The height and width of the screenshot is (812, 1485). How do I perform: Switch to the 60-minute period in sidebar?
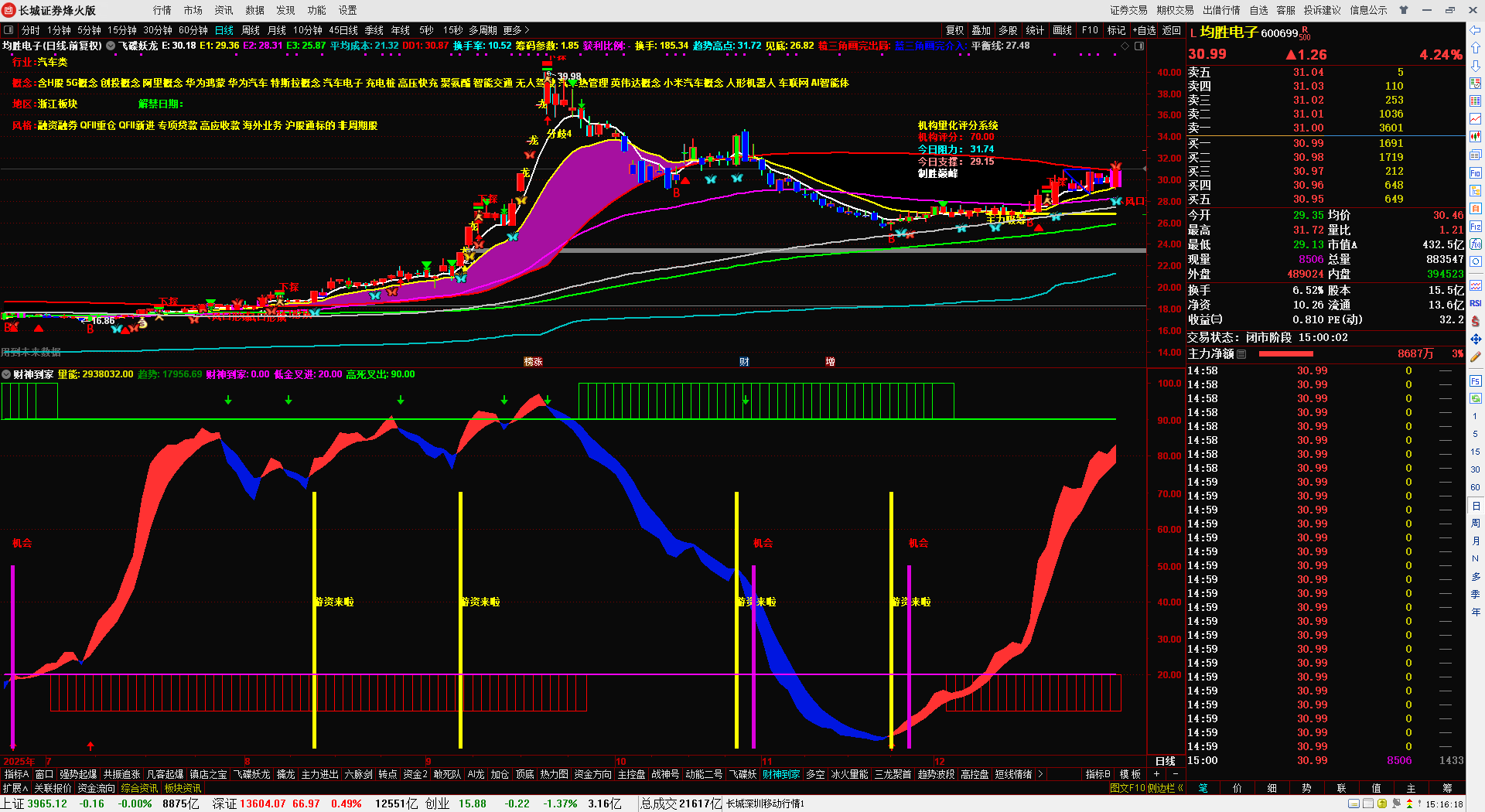pos(1475,487)
